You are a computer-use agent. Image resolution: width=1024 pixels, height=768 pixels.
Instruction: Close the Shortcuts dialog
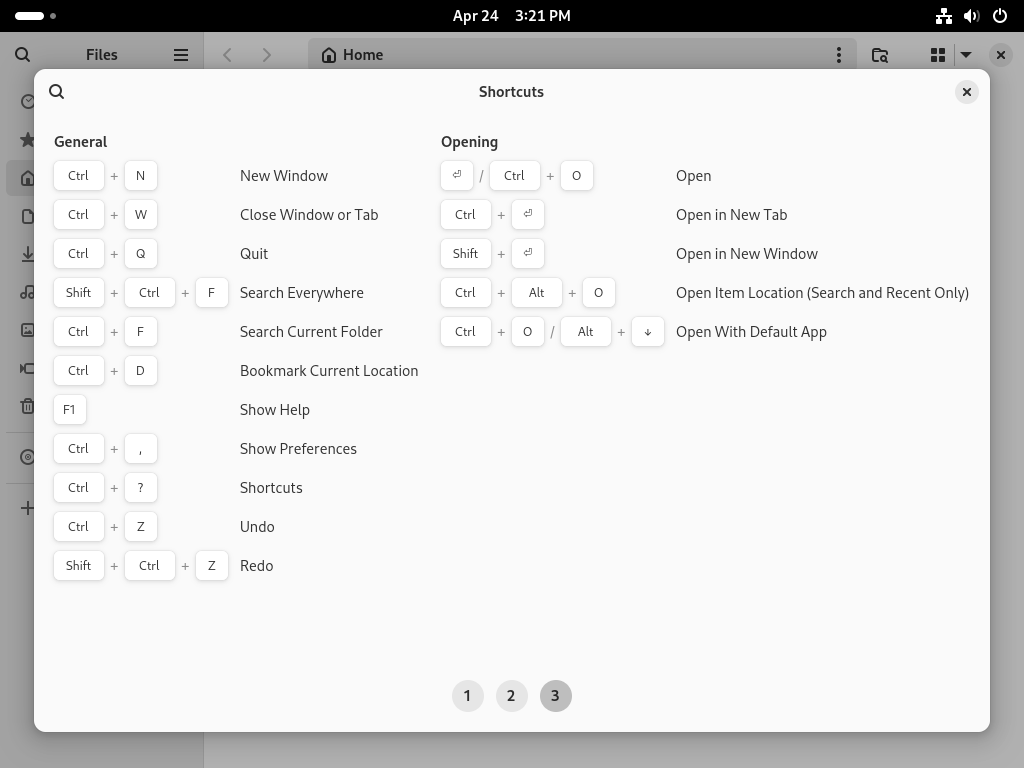coord(967,92)
